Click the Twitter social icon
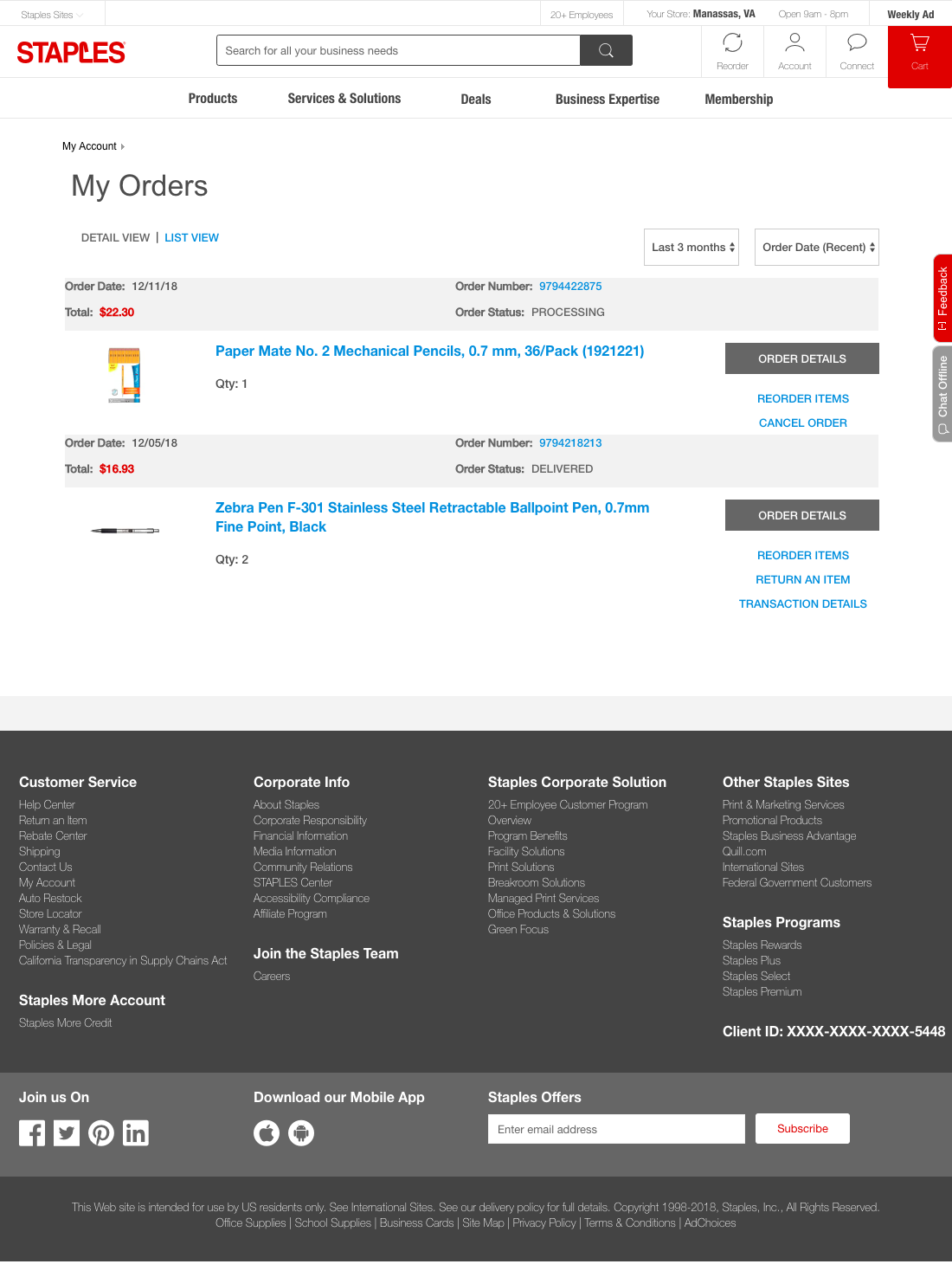 coord(66,1132)
